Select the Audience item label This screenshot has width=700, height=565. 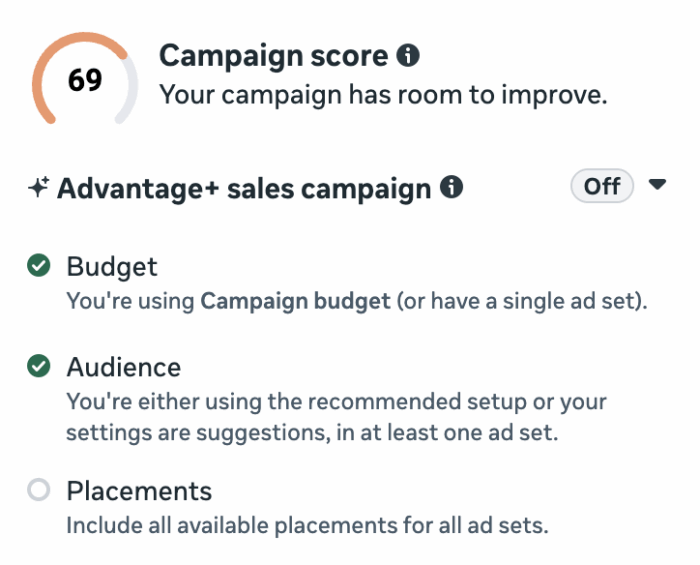tap(123, 367)
